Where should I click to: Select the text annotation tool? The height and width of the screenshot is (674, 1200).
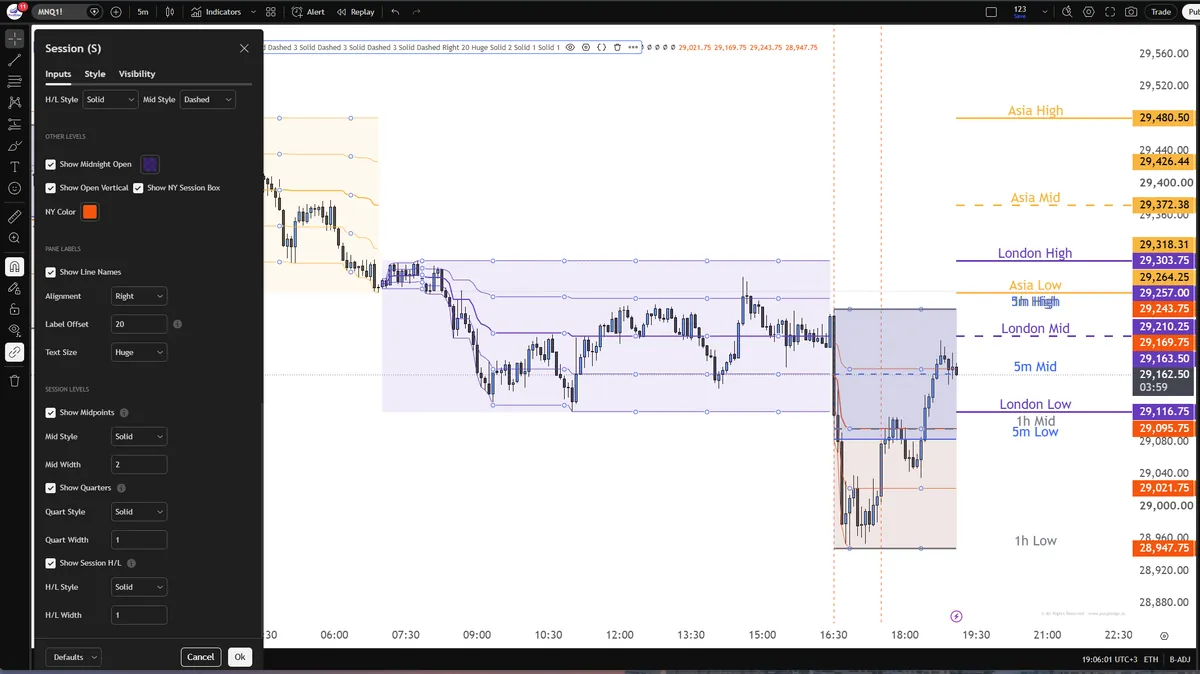[14, 167]
